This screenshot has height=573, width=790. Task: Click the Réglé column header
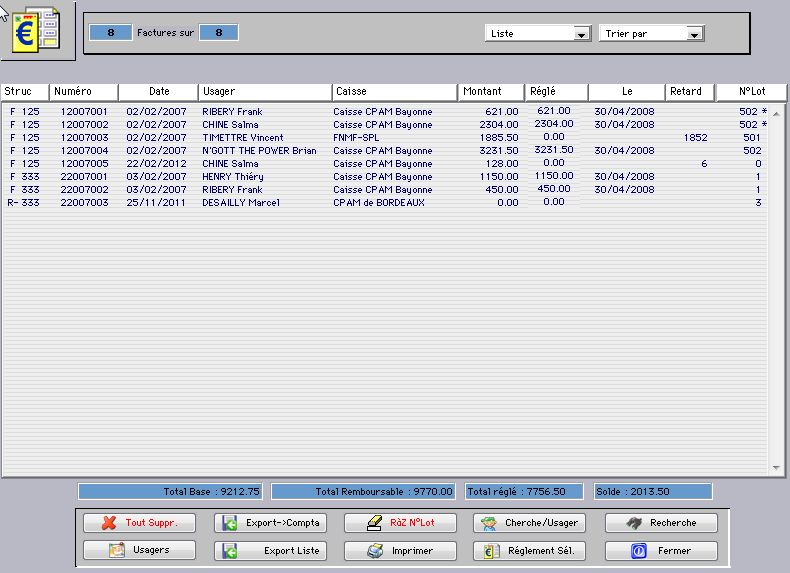[556, 92]
